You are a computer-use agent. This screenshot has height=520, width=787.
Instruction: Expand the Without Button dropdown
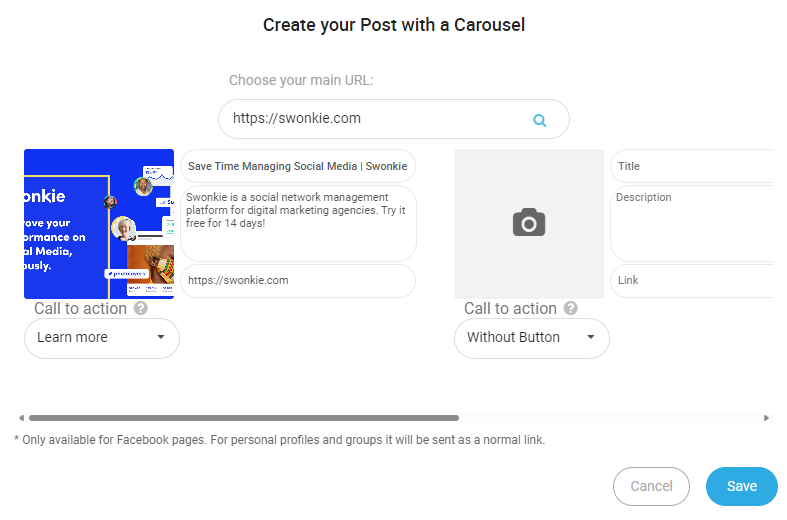[x=532, y=338]
